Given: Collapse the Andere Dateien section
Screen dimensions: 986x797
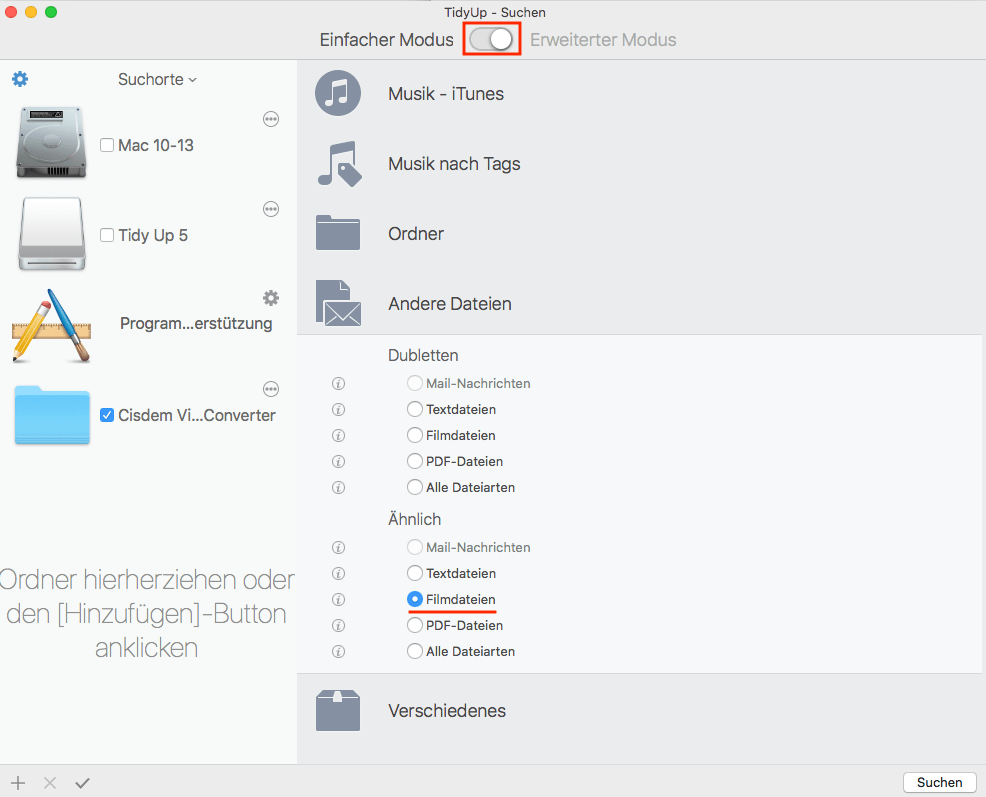Looking at the screenshot, I should click(449, 304).
